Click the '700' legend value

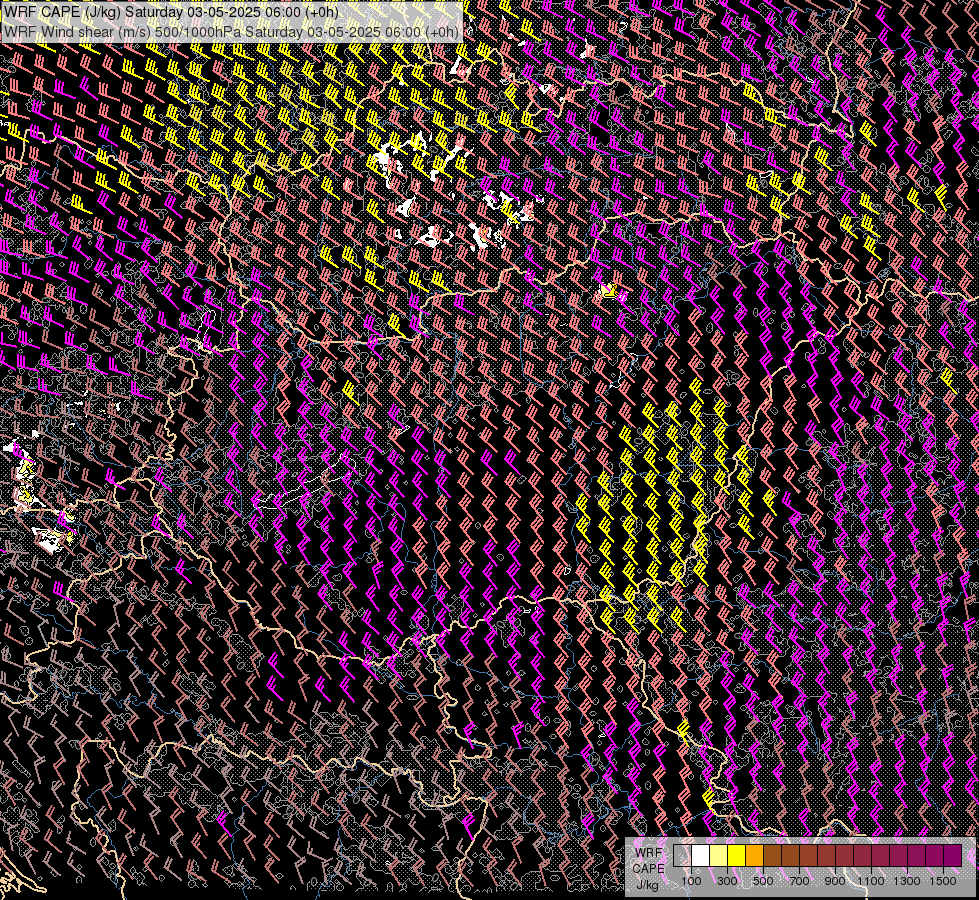799,881
